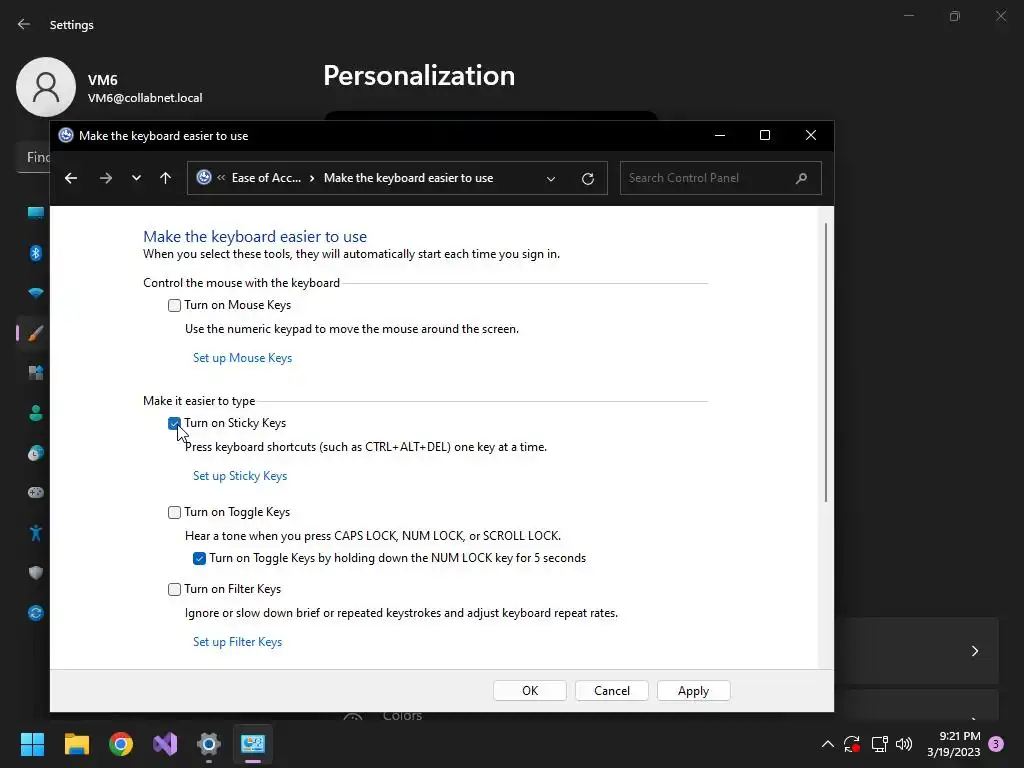Expand address bar history dropdown

click(551, 178)
